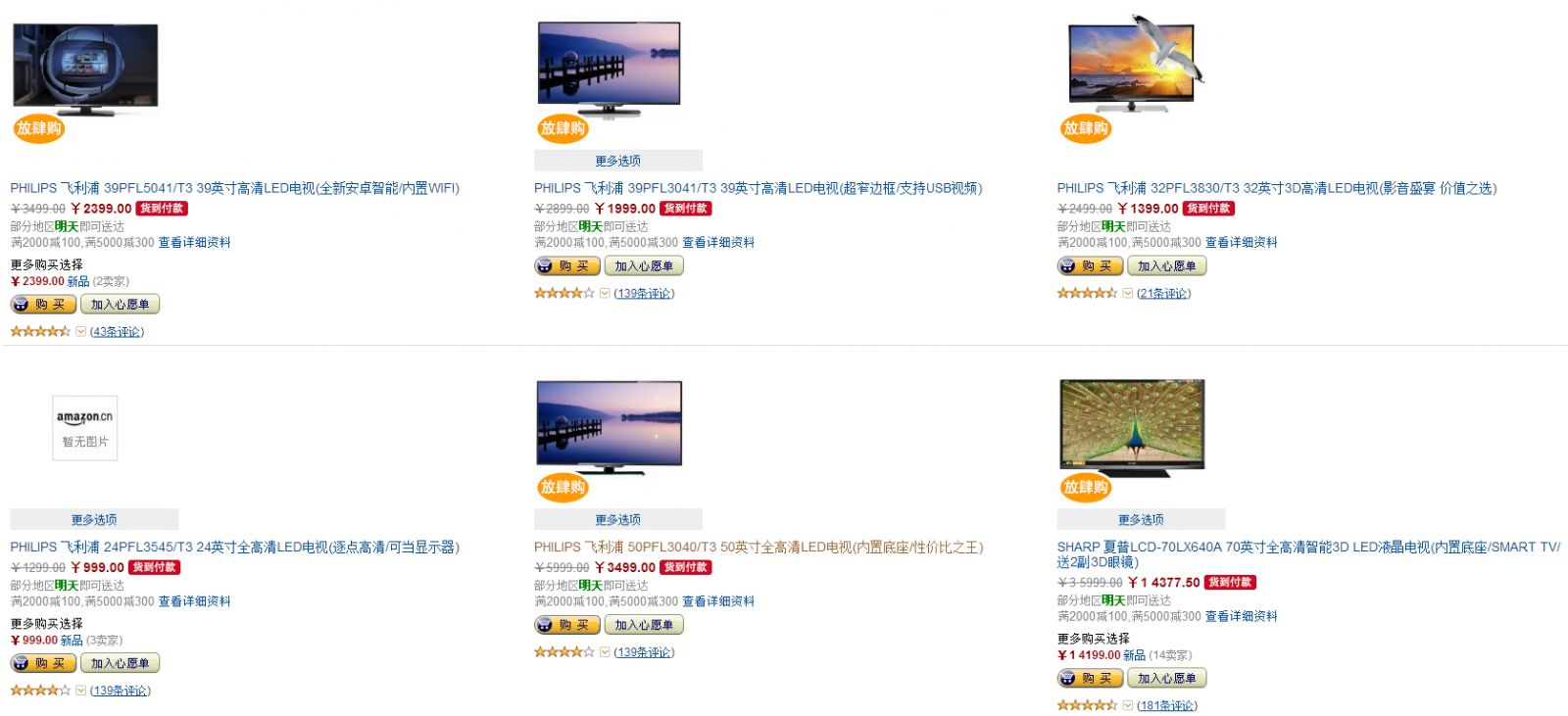Click the amazon.cn no-image placeholder thumbnail

coord(85,428)
